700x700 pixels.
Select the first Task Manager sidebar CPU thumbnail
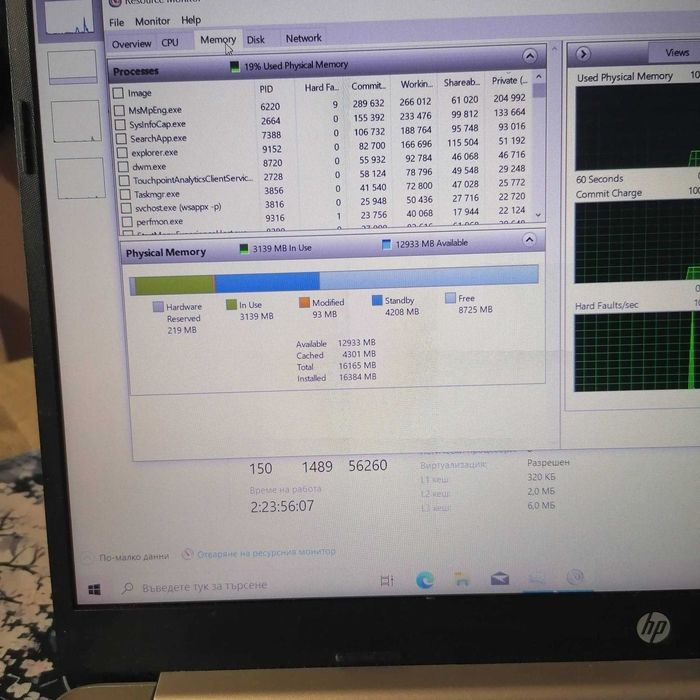click(71, 17)
